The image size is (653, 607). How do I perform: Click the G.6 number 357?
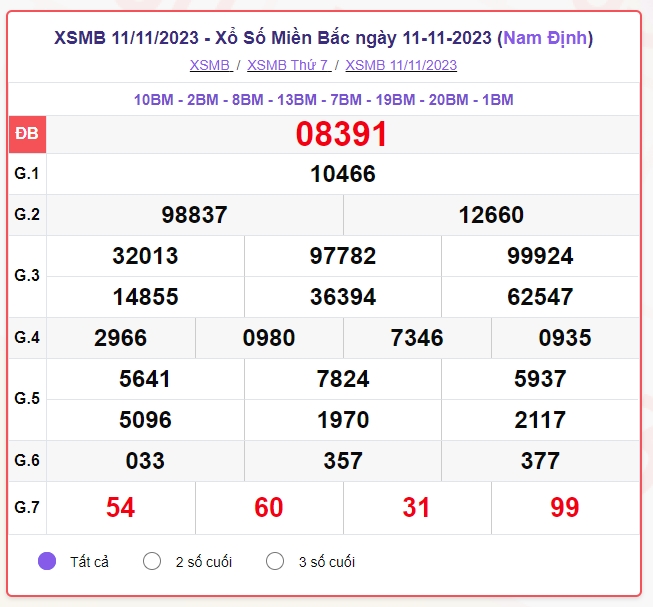point(343,461)
